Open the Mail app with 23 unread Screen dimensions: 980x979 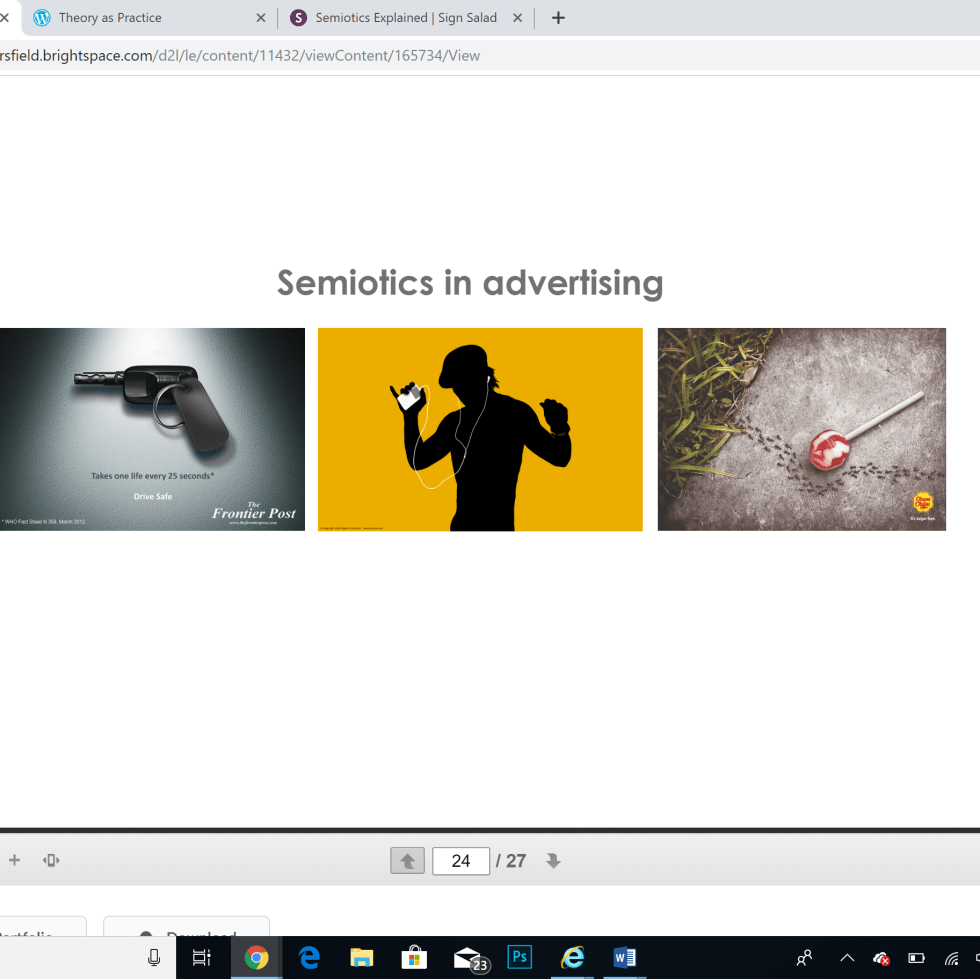[x=468, y=958]
